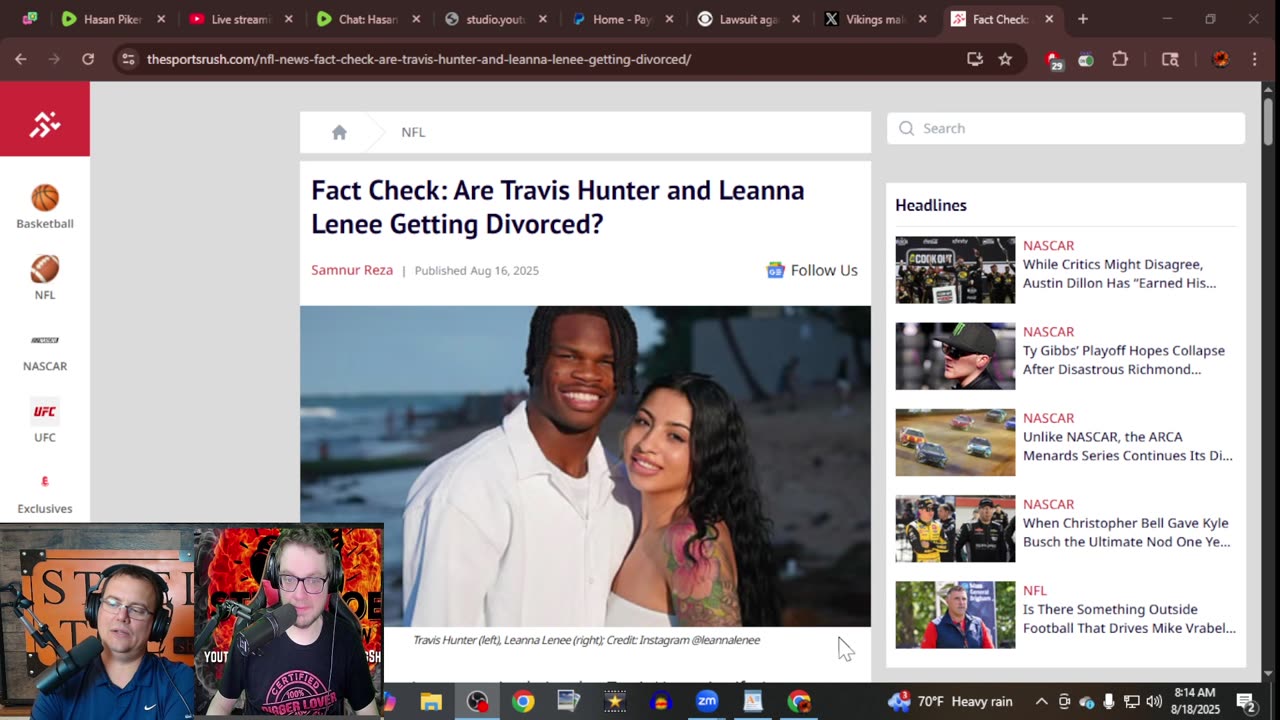
Task: Click the home breadcrumb icon
Action: tap(339, 132)
